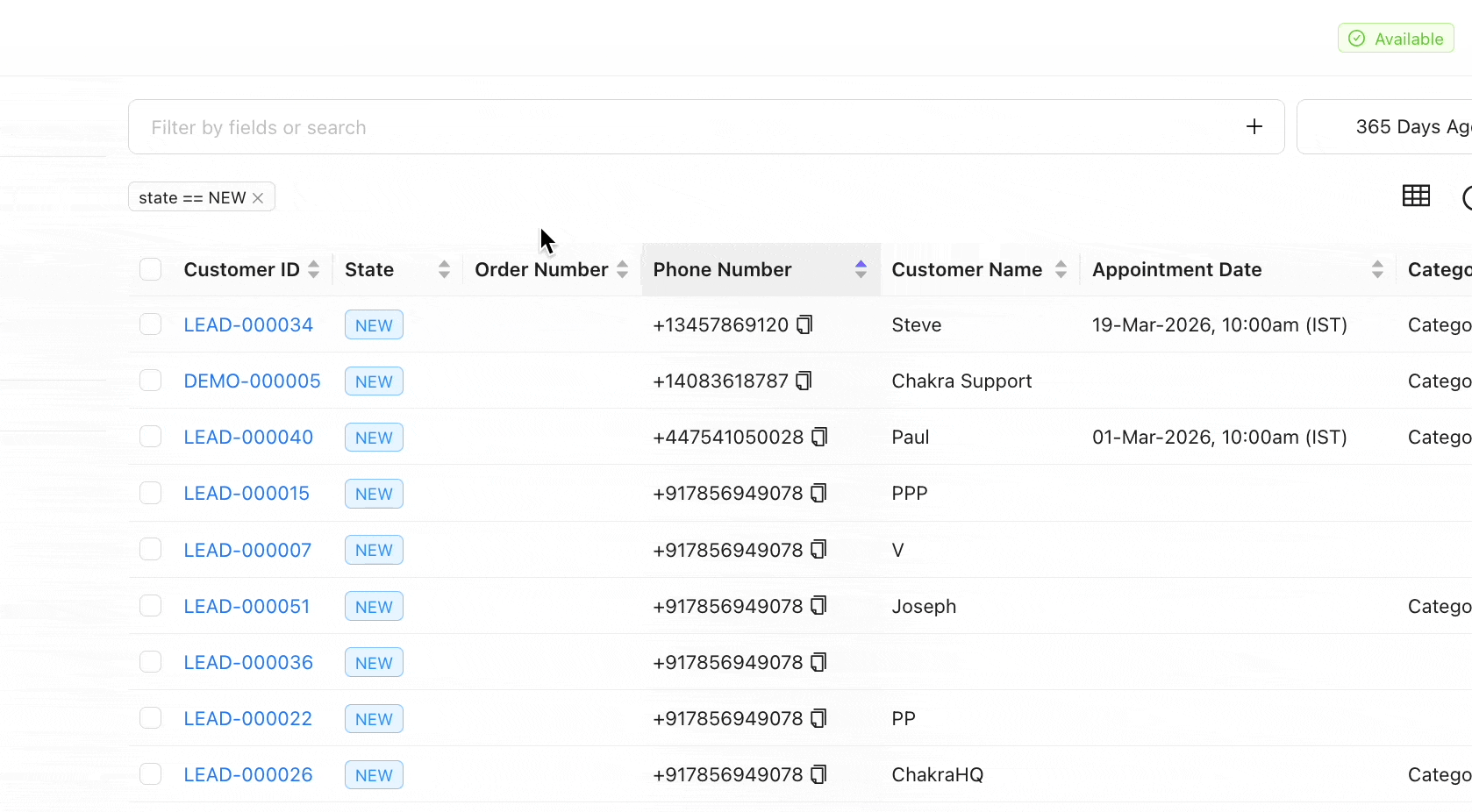Sort by Customer ID column arrows
1472x812 pixels.
314,270
